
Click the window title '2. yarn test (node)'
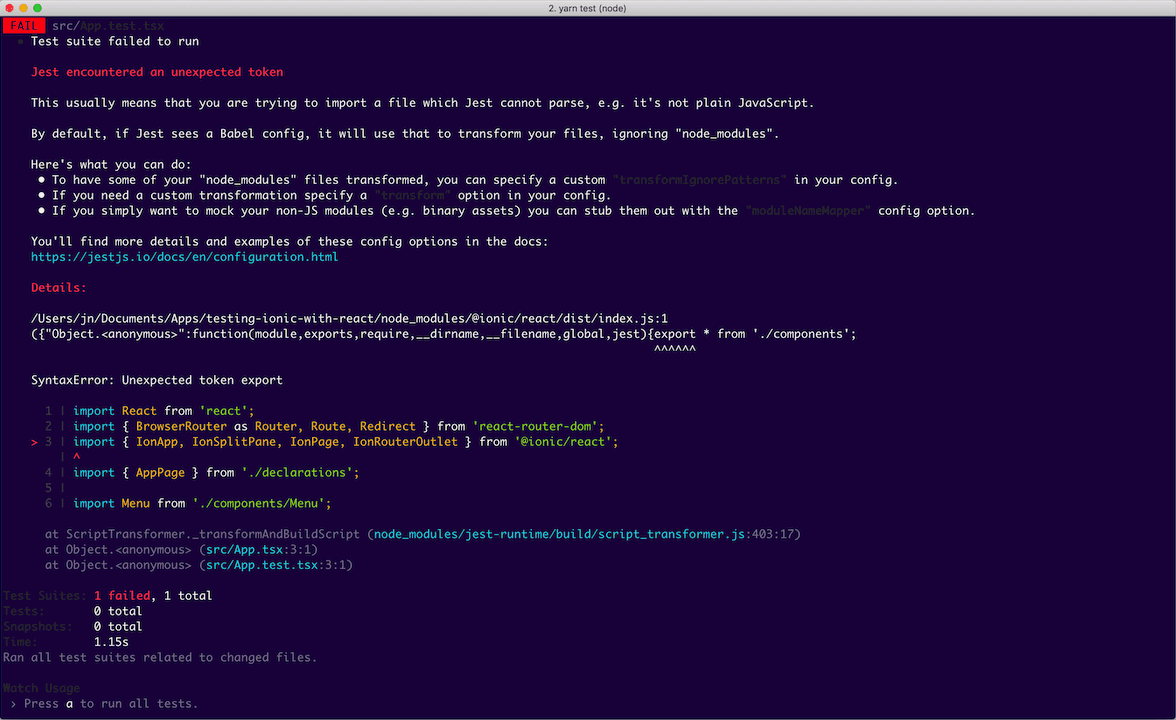tap(587, 8)
